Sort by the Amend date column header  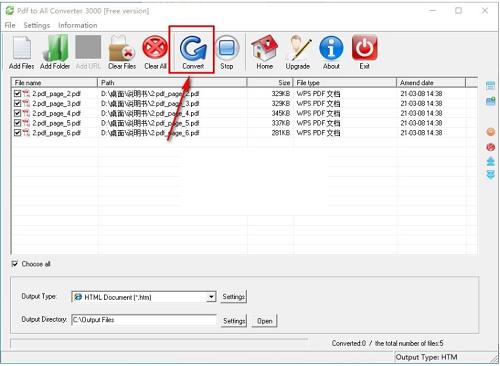point(431,82)
